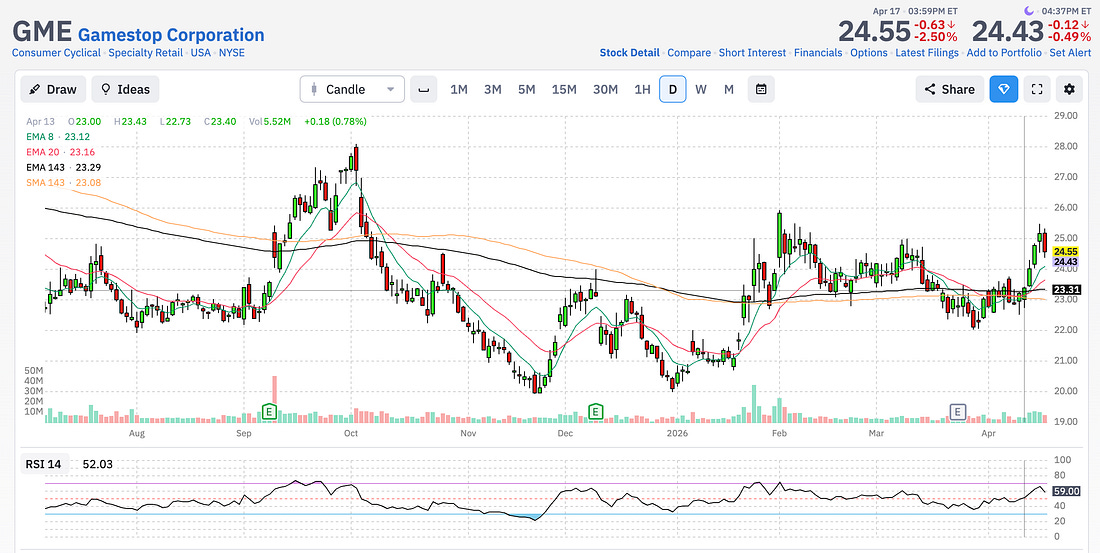Click Set Alert

[x=1071, y=53]
